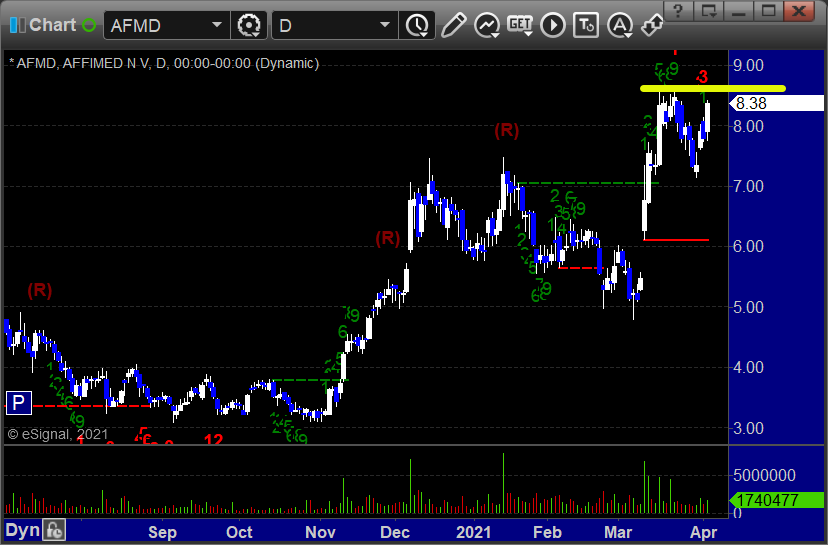Click the 5000000 volume axis label

coord(764,475)
